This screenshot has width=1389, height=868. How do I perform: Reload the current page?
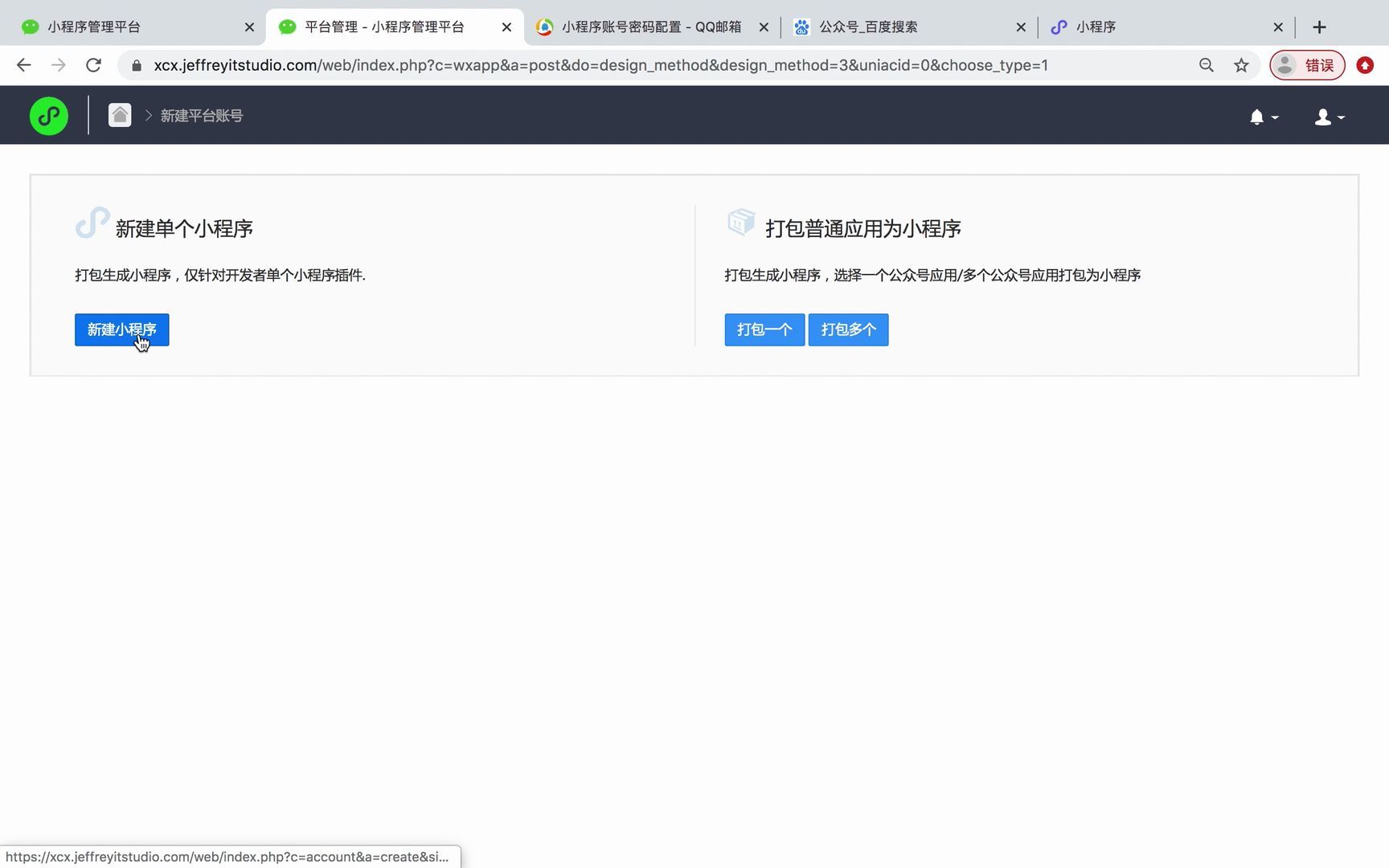click(93, 65)
